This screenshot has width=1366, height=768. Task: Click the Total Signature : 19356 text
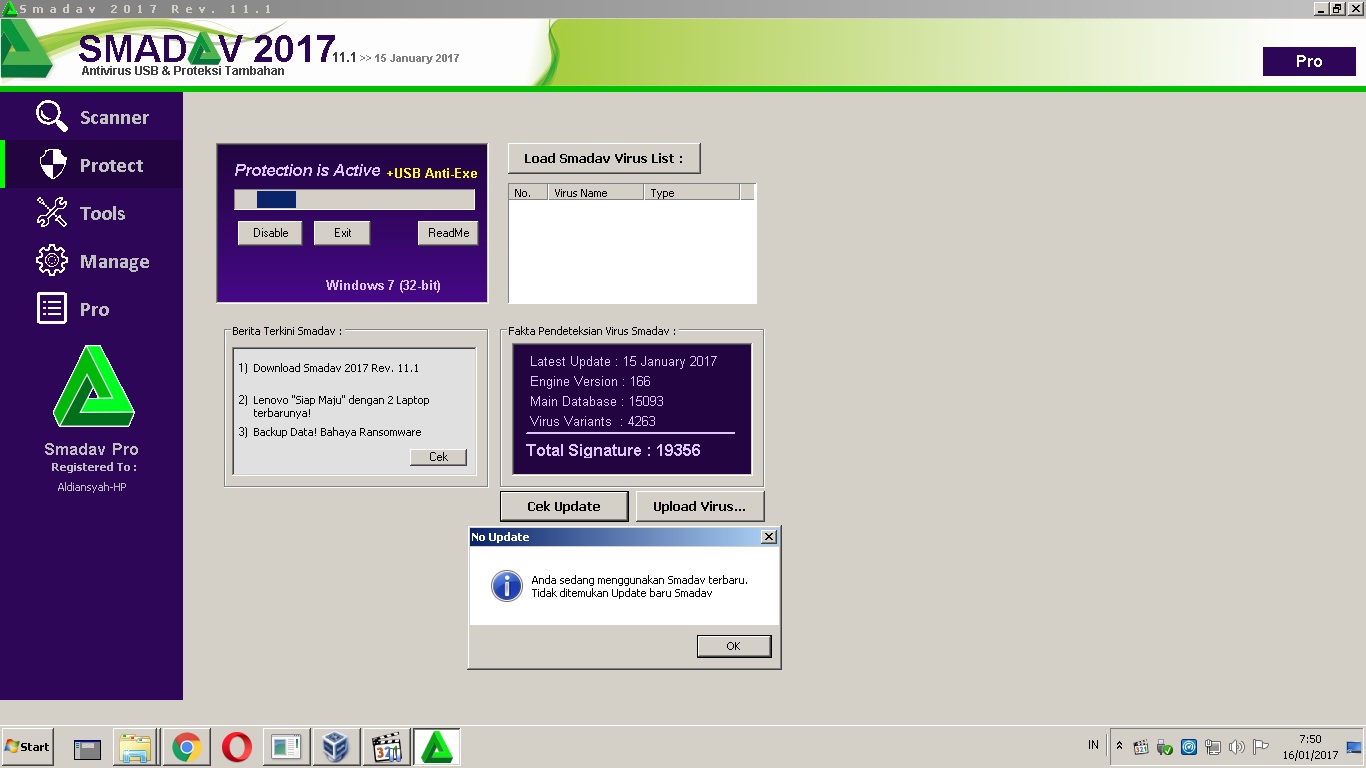[613, 450]
